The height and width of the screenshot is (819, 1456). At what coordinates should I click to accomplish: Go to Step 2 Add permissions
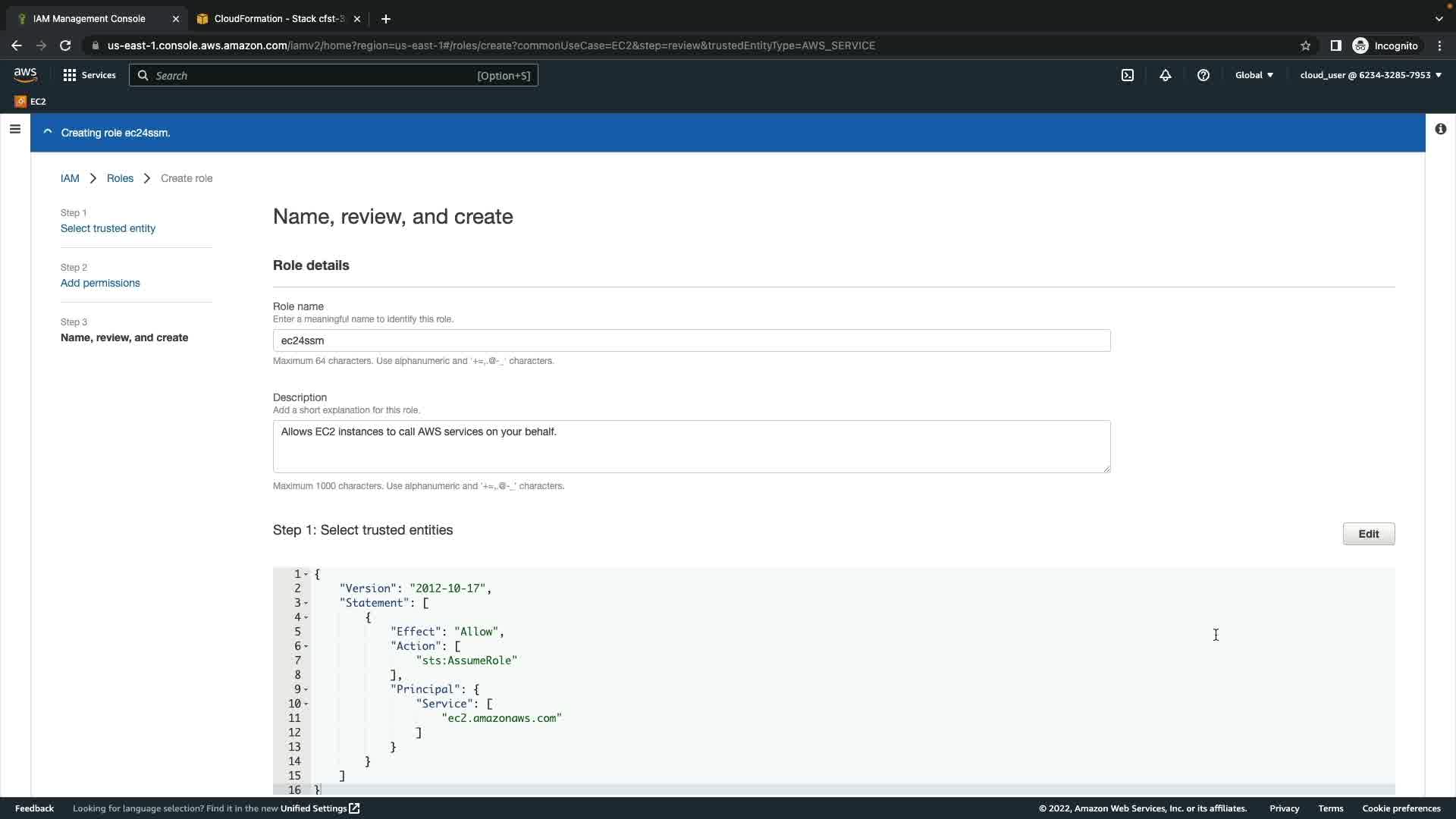coord(100,283)
